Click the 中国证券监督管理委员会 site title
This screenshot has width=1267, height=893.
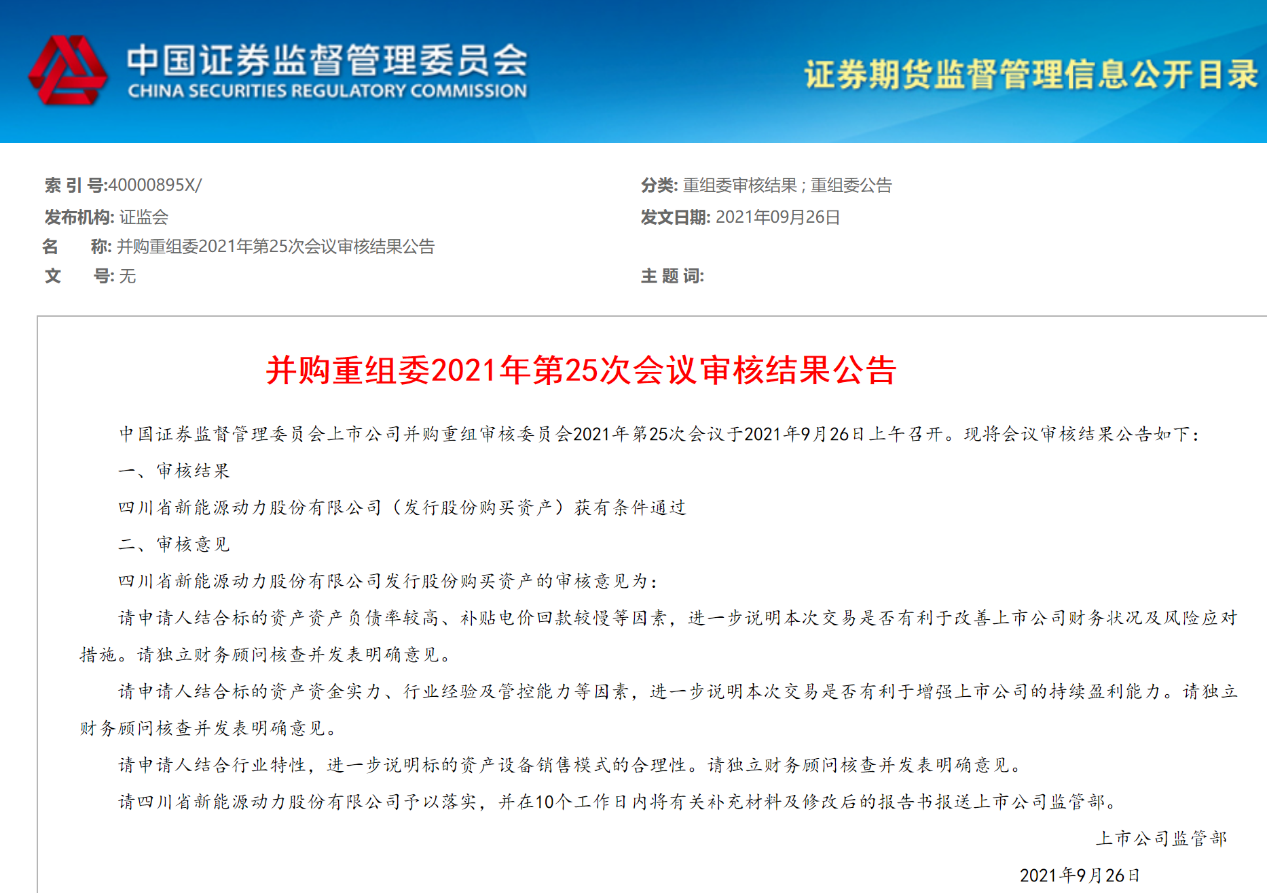326,59
